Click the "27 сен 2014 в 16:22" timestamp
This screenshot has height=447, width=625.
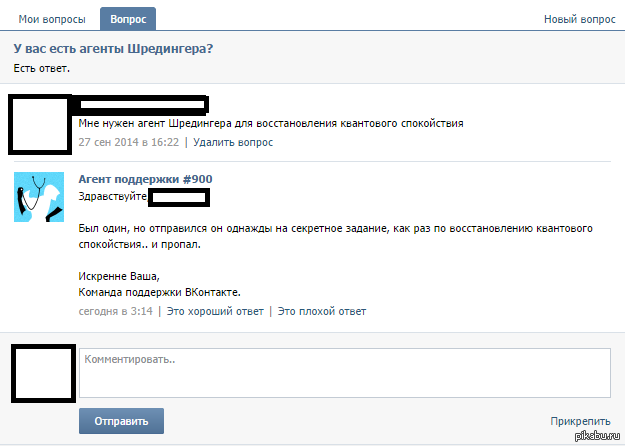(128, 143)
